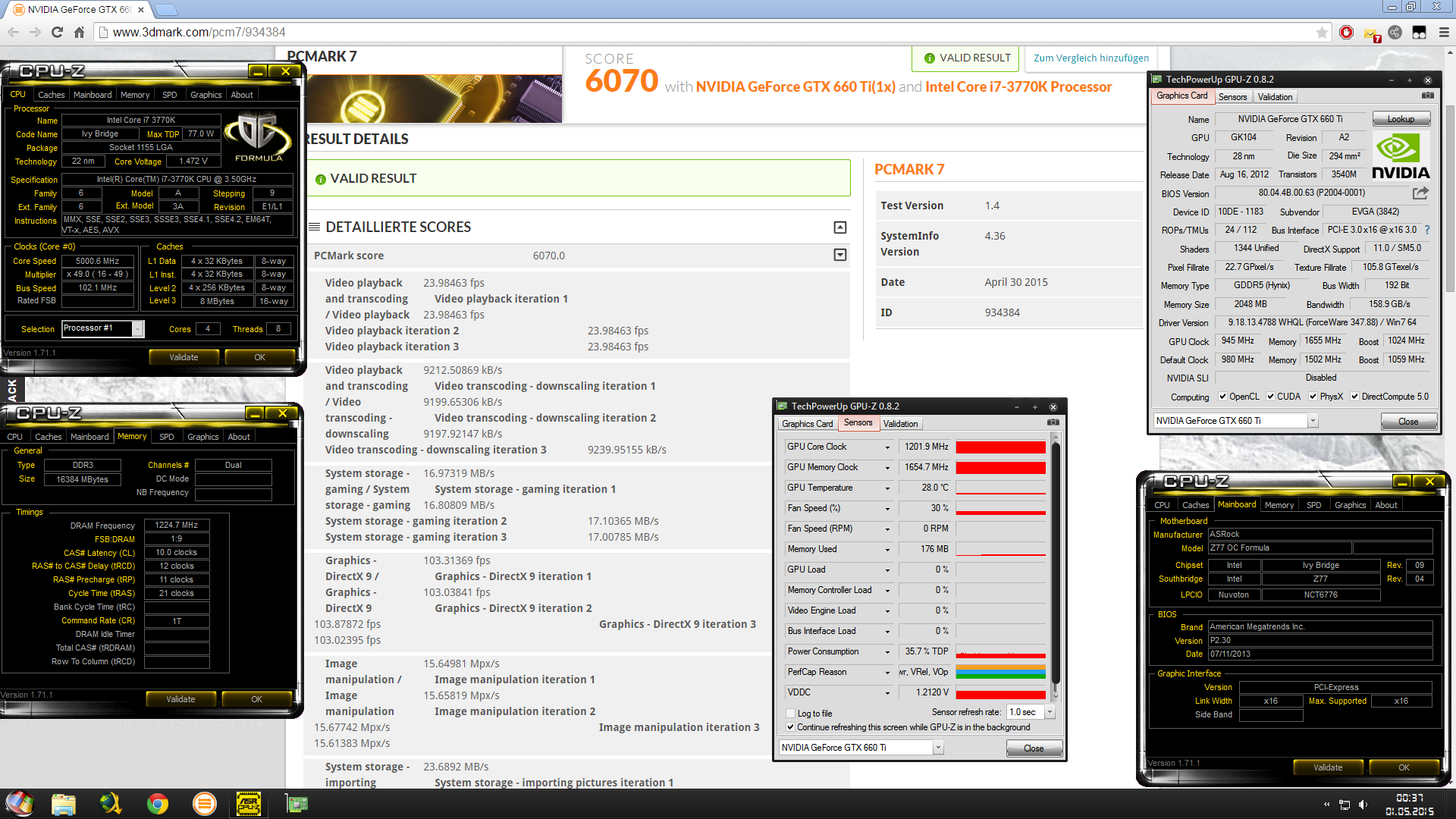
Task: Click the Bus Interface question mark in GPU-Z
Action: [1427, 230]
